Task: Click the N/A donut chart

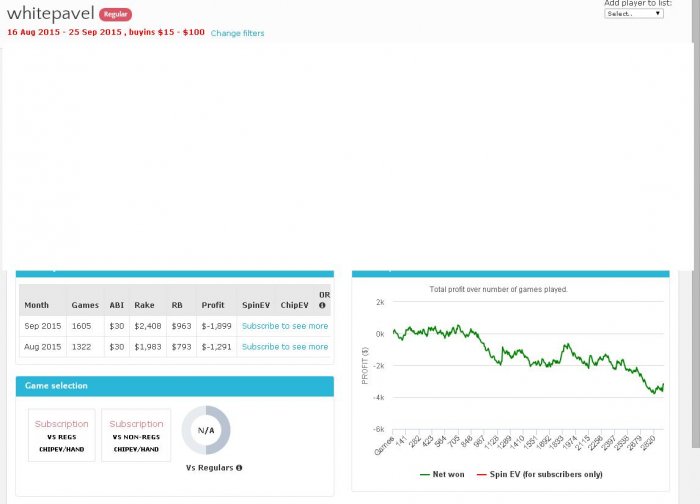Action: [x=206, y=430]
